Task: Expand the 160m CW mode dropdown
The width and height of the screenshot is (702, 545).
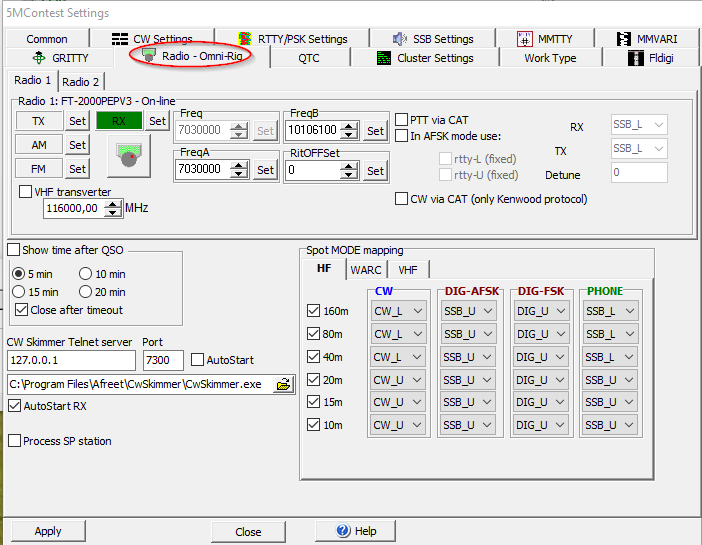Action: [398, 311]
